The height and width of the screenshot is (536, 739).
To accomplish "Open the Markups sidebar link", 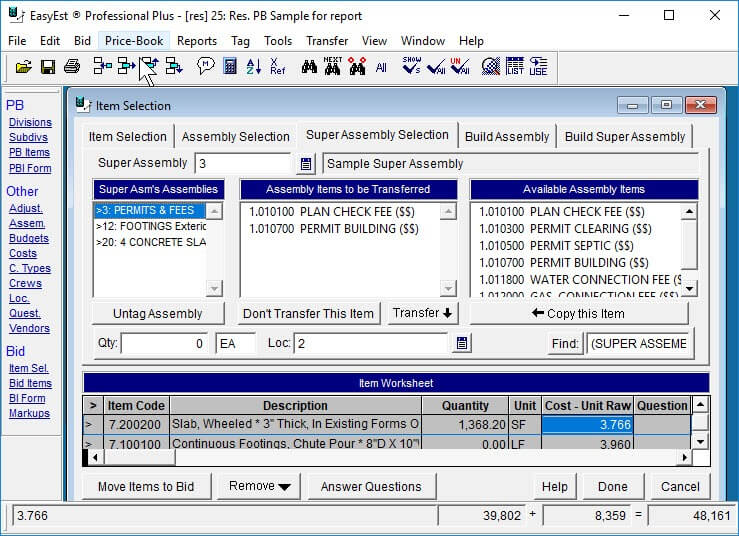I will pyautogui.click(x=29, y=413).
